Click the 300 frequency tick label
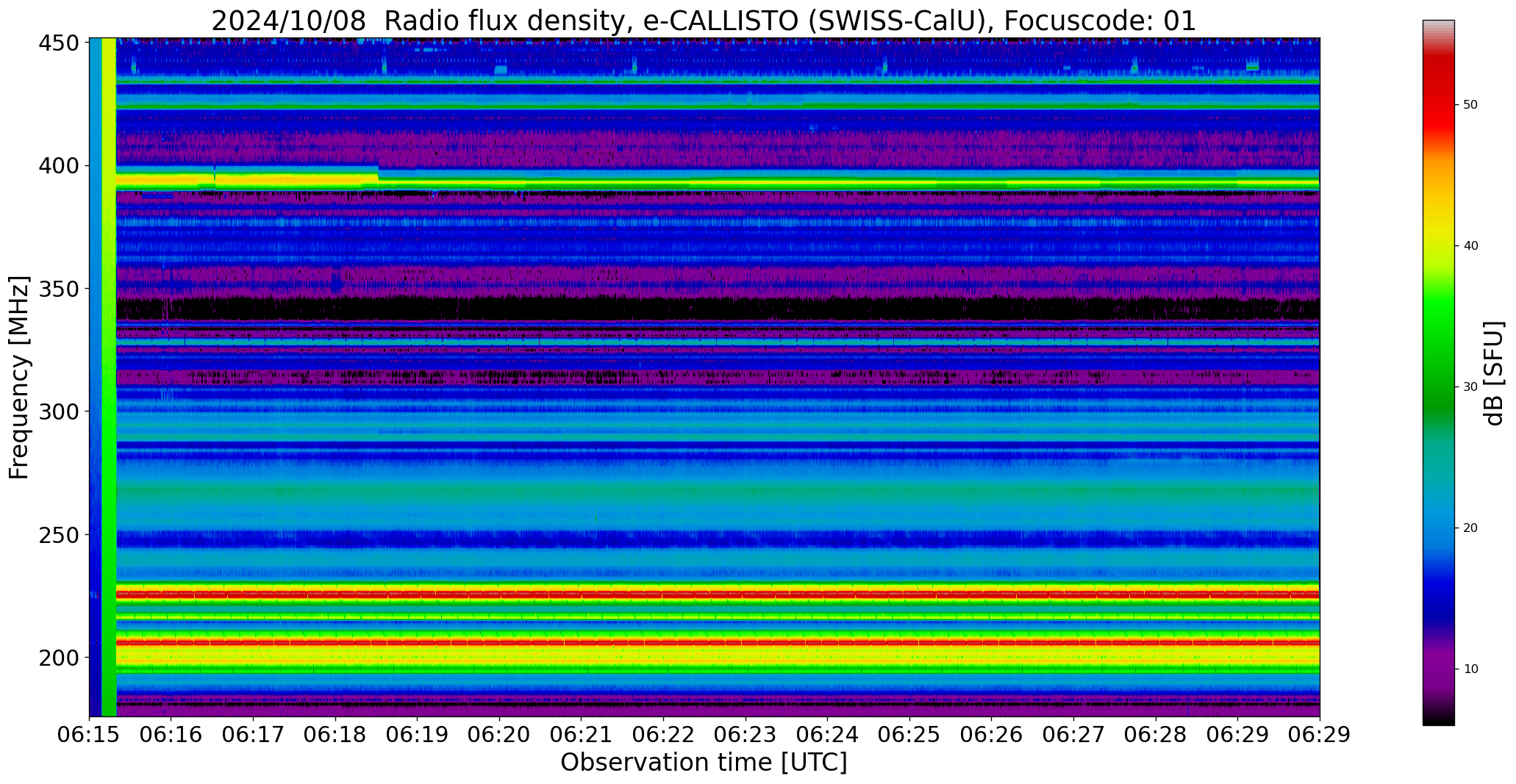The width and height of the screenshot is (1516, 784). pyautogui.click(x=59, y=411)
